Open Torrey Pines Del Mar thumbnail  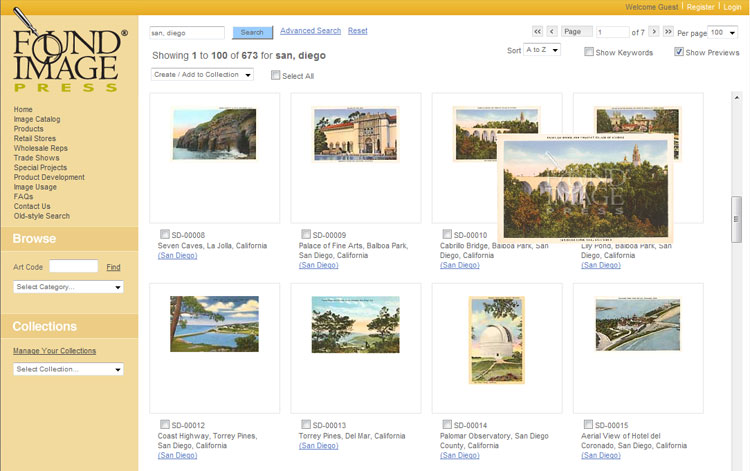click(355, 324)
